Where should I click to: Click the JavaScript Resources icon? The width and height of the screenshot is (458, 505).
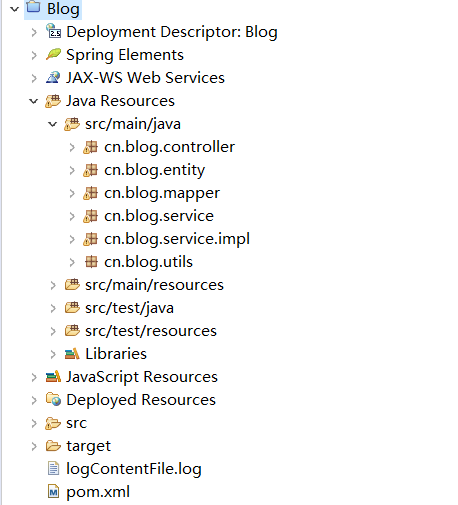[x=53, y=377]
